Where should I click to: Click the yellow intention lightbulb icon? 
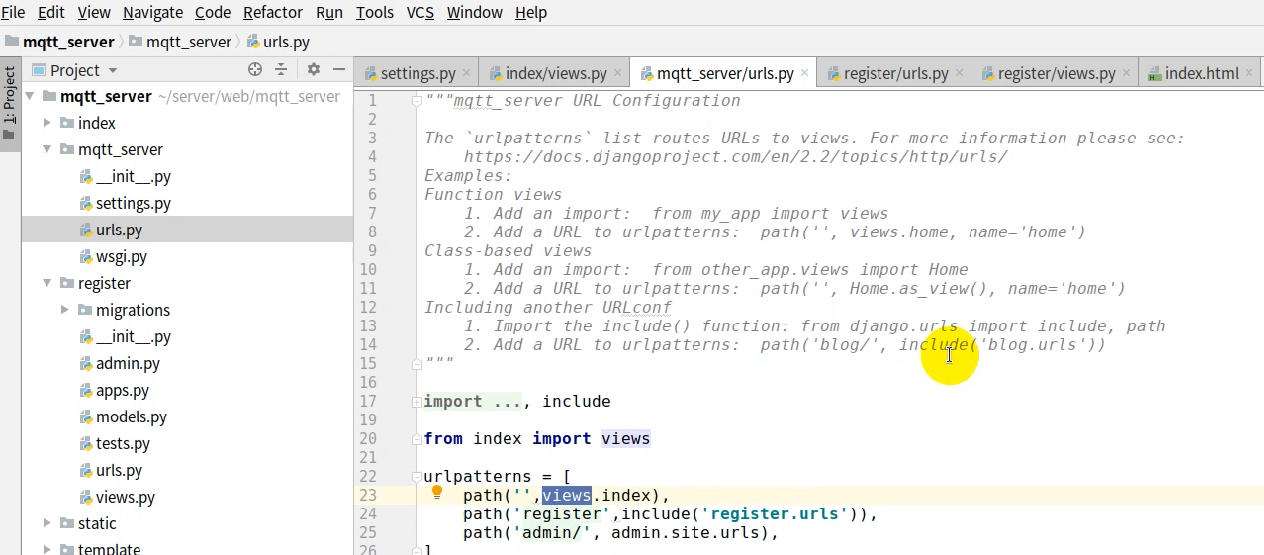436,492
